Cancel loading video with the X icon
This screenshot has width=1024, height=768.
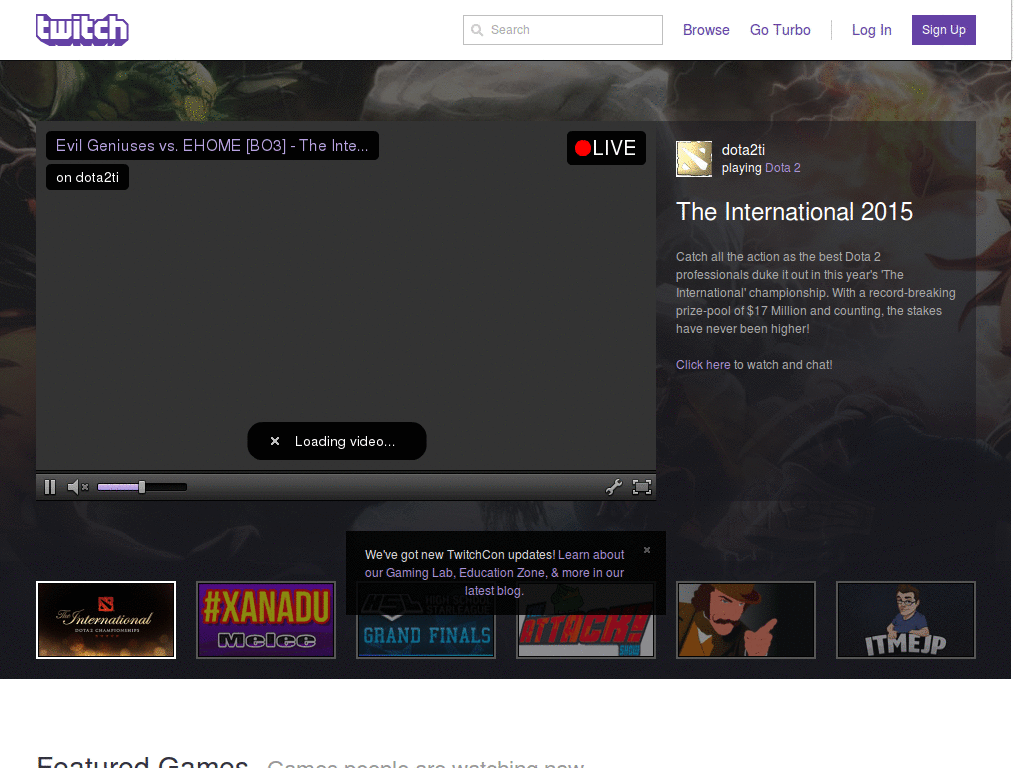coord(275,441)
